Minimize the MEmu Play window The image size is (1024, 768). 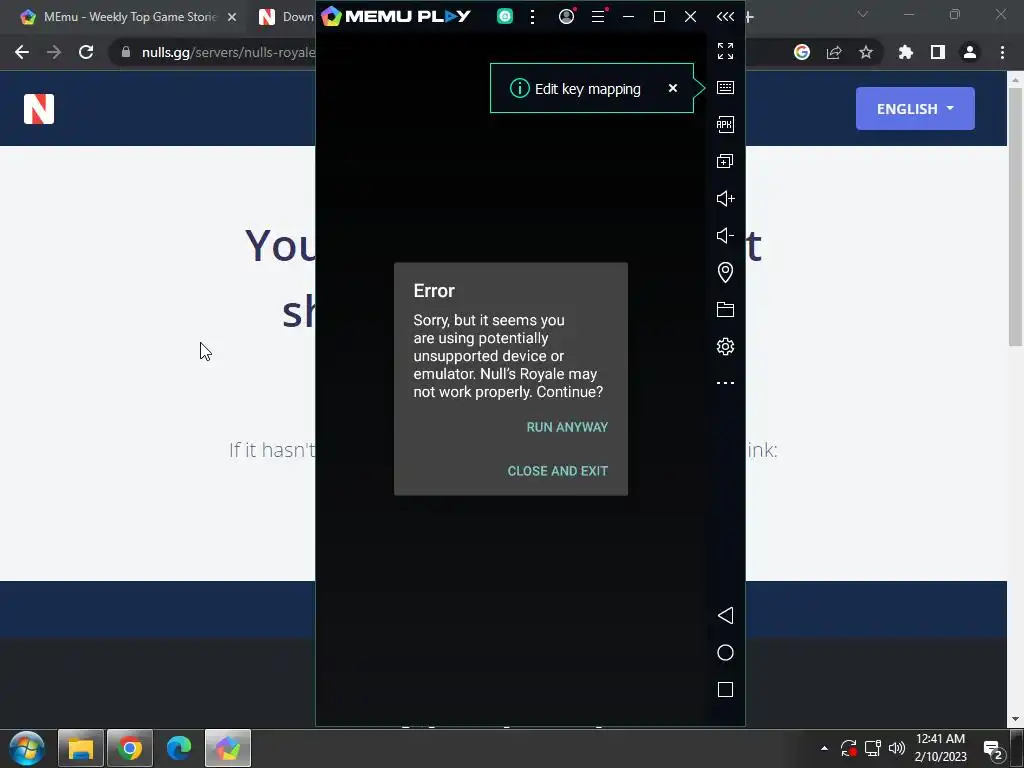628,16
